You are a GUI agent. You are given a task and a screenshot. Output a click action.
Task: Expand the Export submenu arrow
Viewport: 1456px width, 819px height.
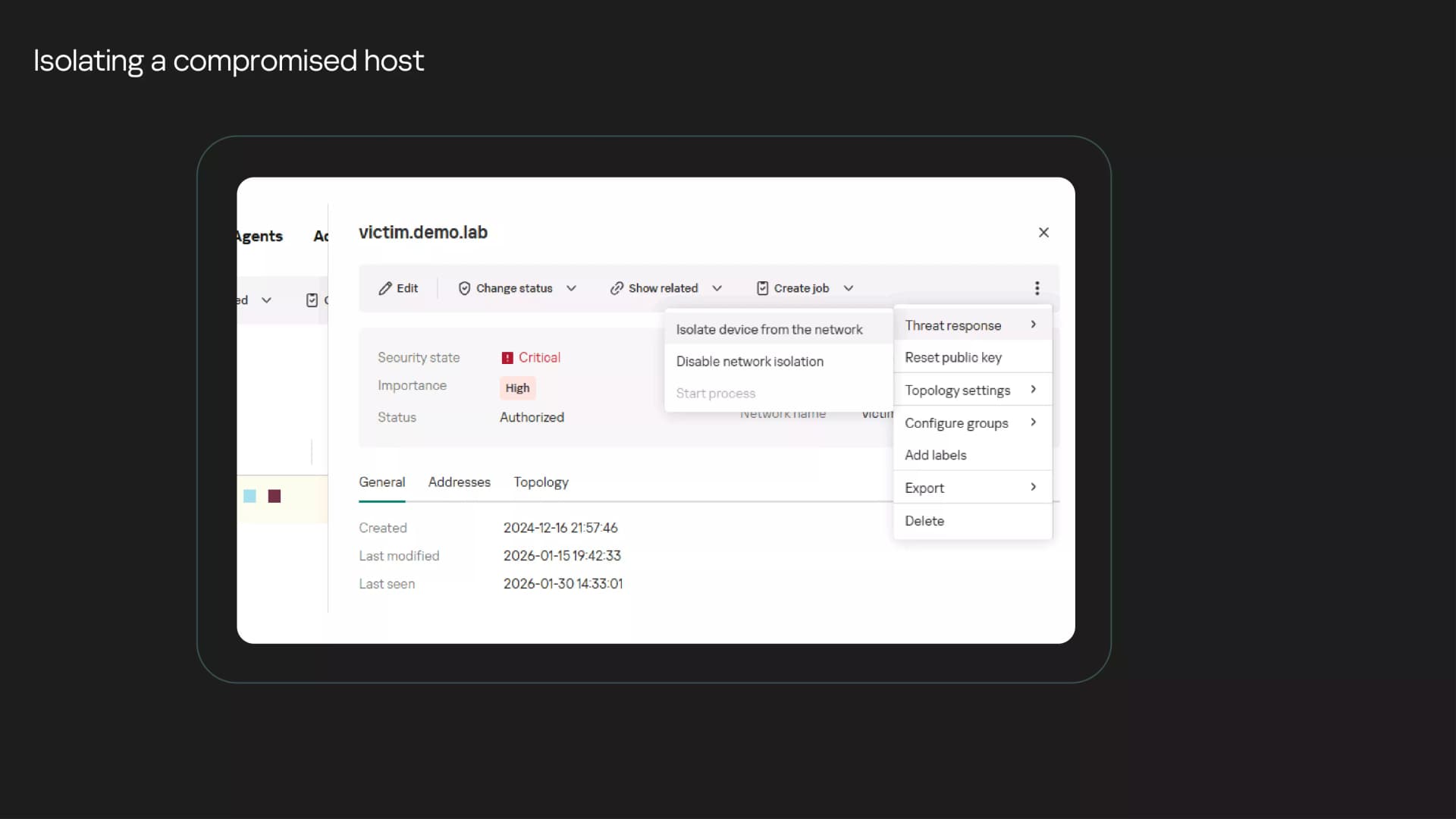point(1033,487)
